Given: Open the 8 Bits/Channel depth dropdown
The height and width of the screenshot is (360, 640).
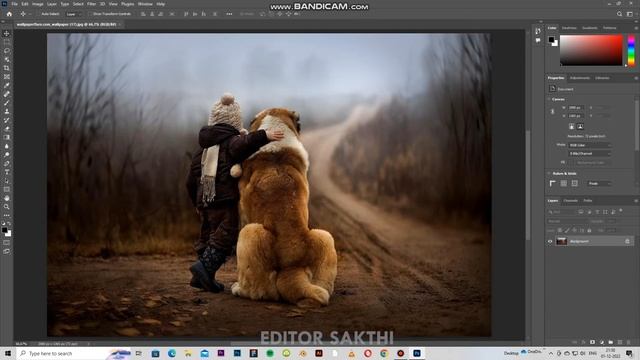Looking at the screenshot, I should click(590, 153).
